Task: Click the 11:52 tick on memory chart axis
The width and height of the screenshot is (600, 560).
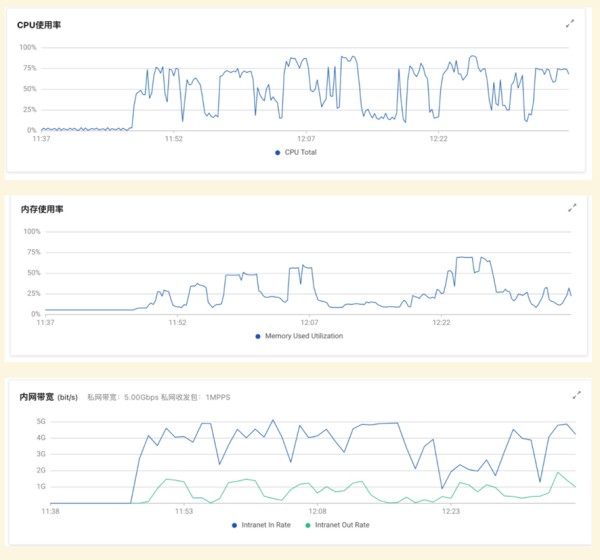Action: coord(178,322)
